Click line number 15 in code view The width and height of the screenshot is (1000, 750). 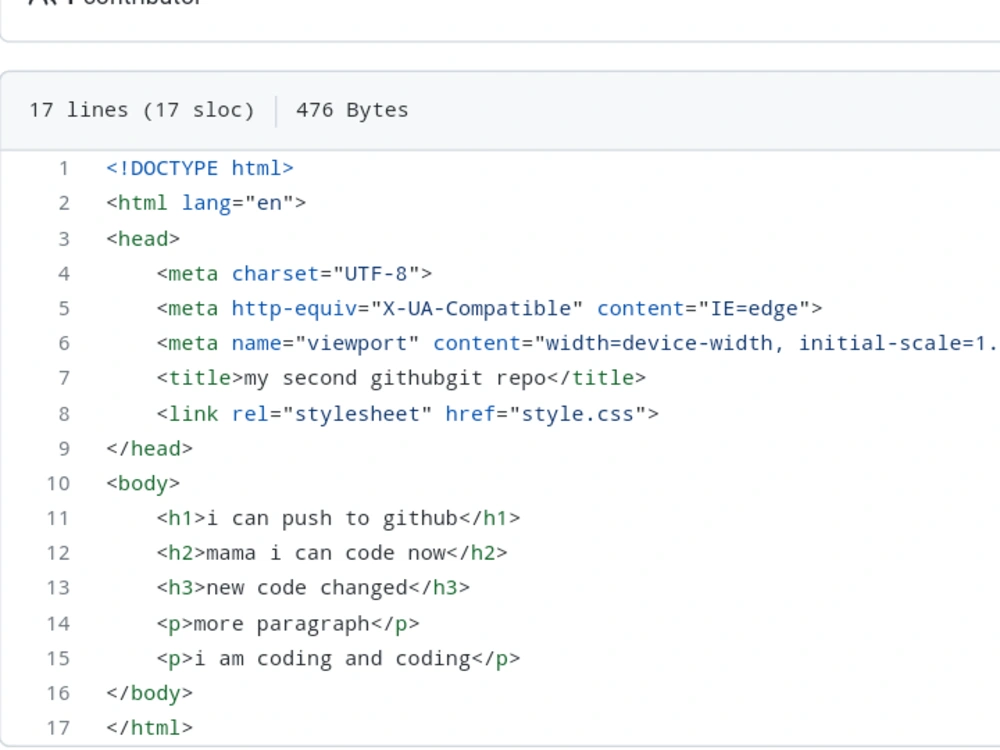pos(57,658)
